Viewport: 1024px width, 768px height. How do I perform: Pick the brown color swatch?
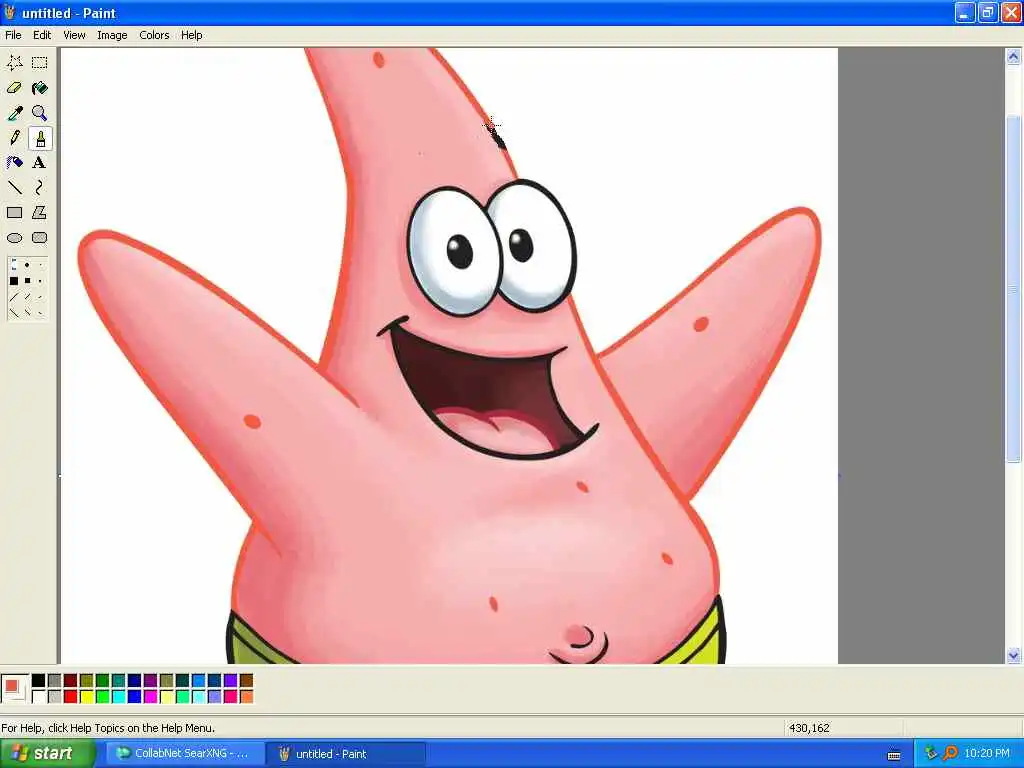[247, 680]
